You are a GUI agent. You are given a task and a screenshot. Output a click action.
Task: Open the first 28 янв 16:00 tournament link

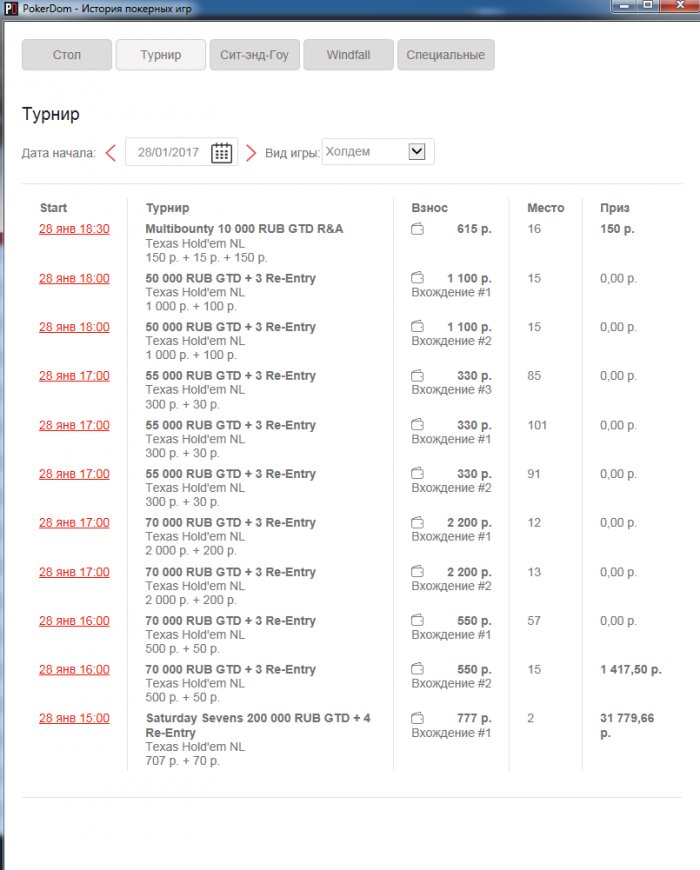74,621
